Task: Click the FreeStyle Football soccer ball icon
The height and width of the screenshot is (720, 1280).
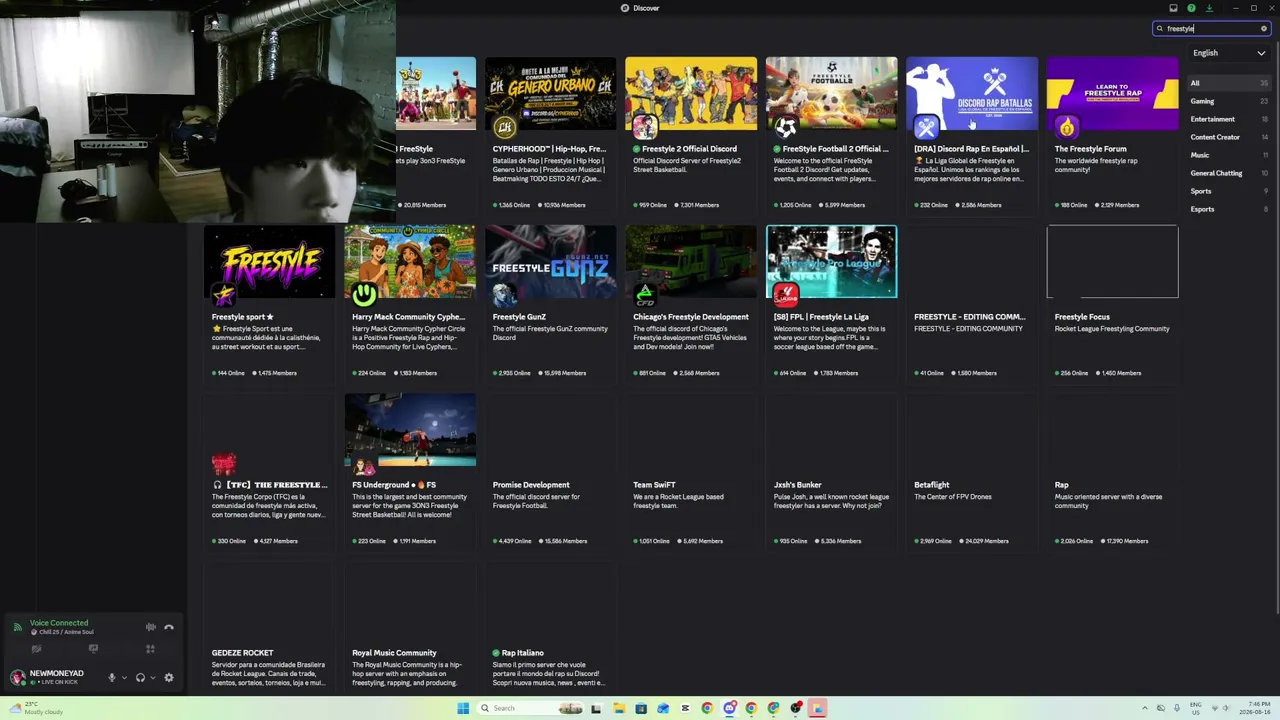Action: click(x=785, y=127)
